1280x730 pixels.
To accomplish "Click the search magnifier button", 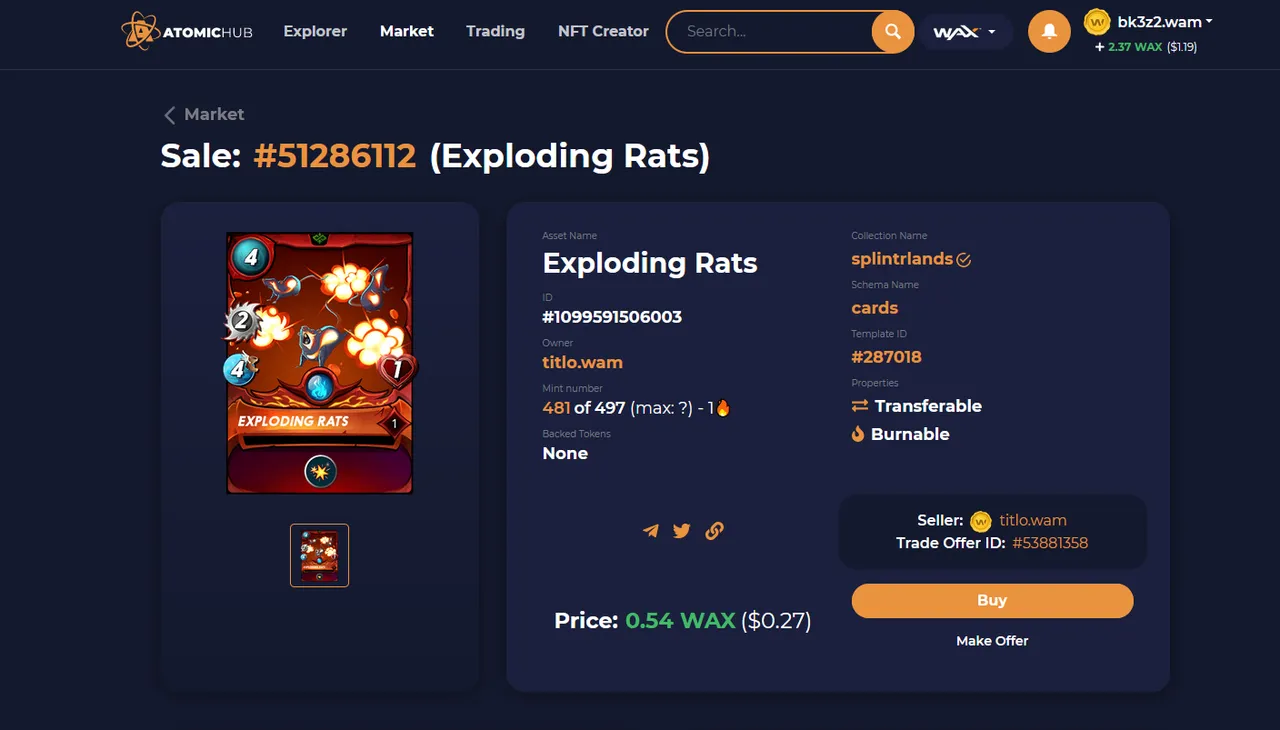I will [x=893, y=32].
